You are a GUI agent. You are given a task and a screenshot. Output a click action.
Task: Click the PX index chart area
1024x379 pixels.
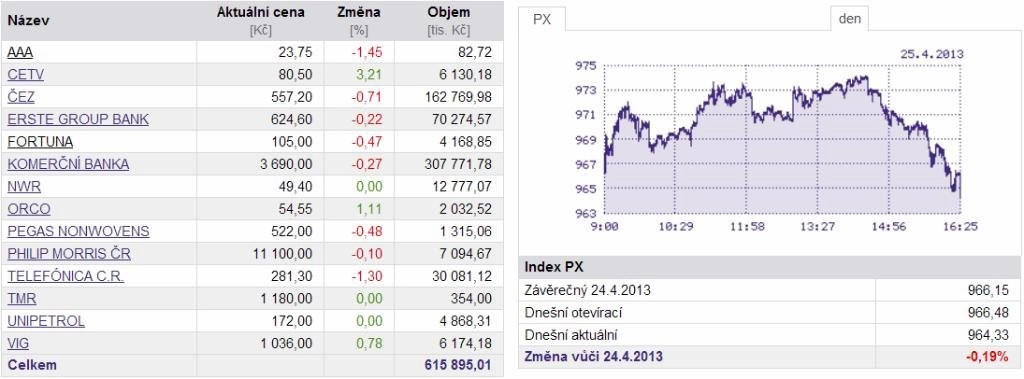[x=782, y=139]
